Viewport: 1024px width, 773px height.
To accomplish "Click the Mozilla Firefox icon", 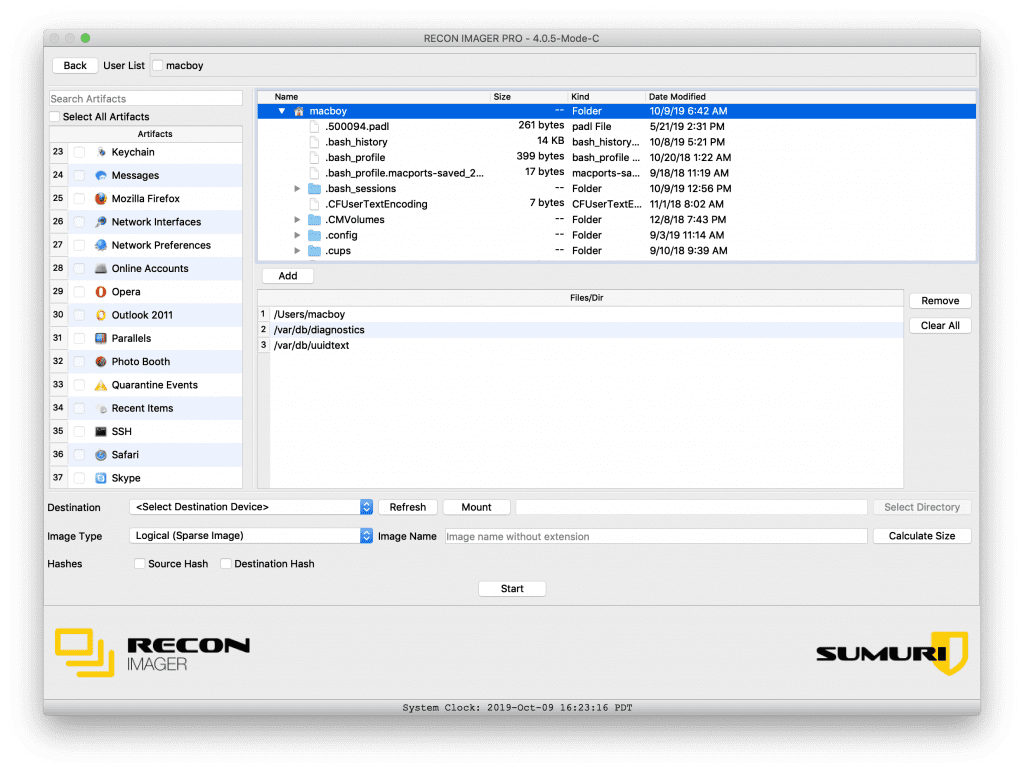I will tap(101, 198).
